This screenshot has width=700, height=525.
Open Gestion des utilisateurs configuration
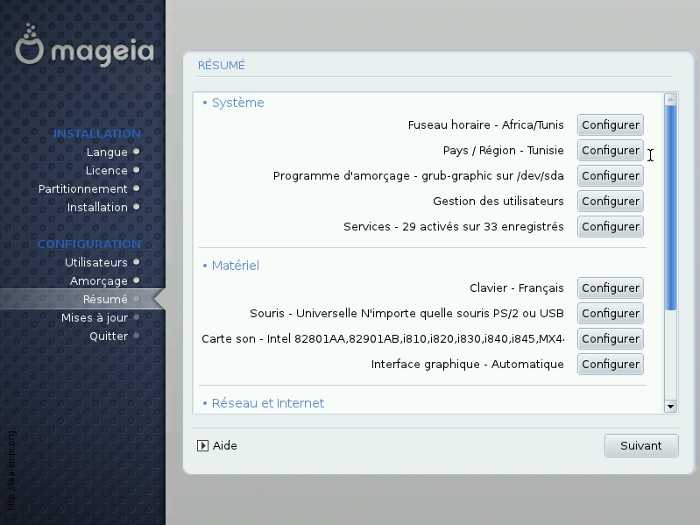pyautogui.click(x=610, y=201)
